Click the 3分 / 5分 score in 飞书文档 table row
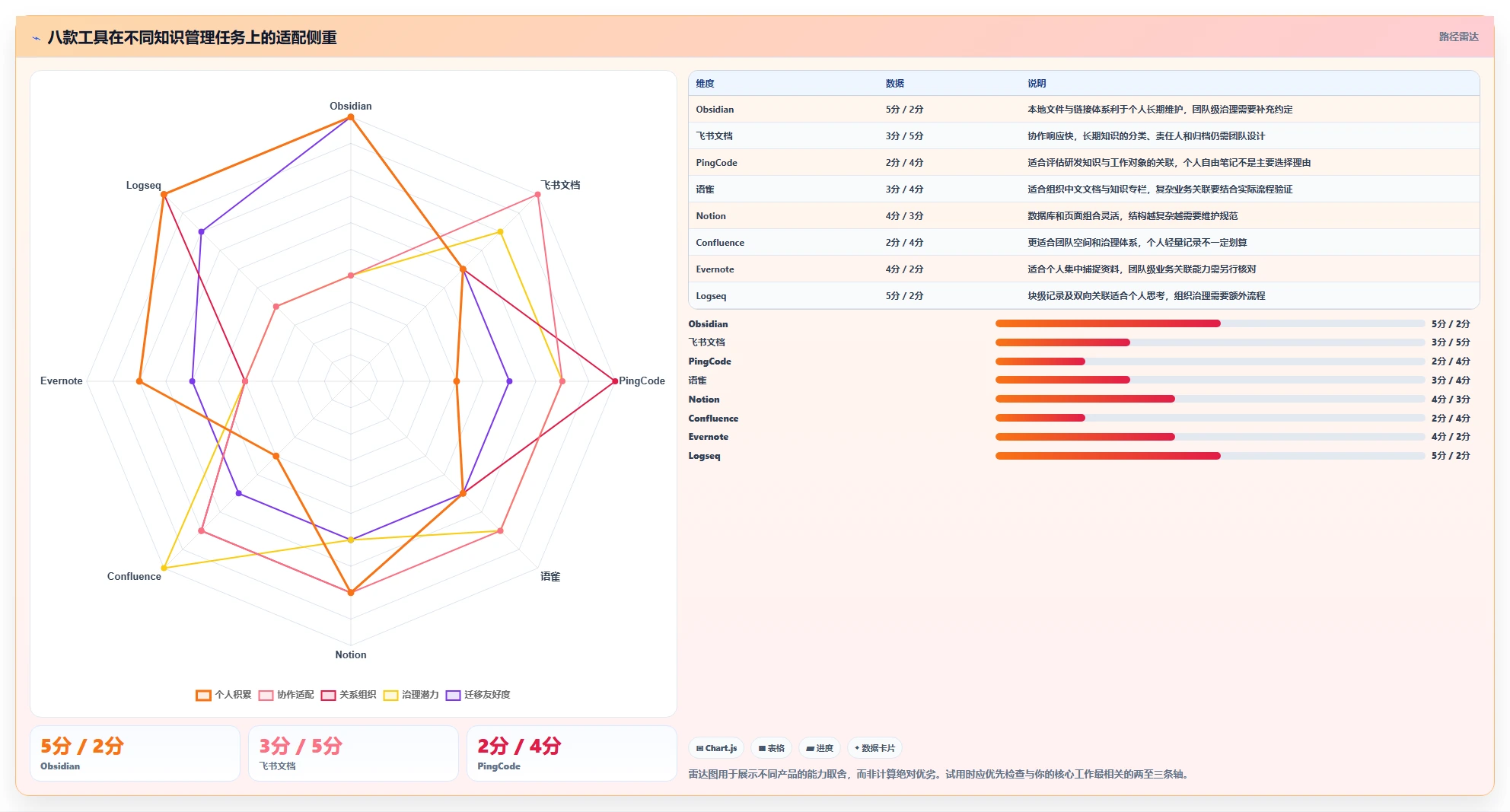 pyautogui.click(x=904, y=136)
